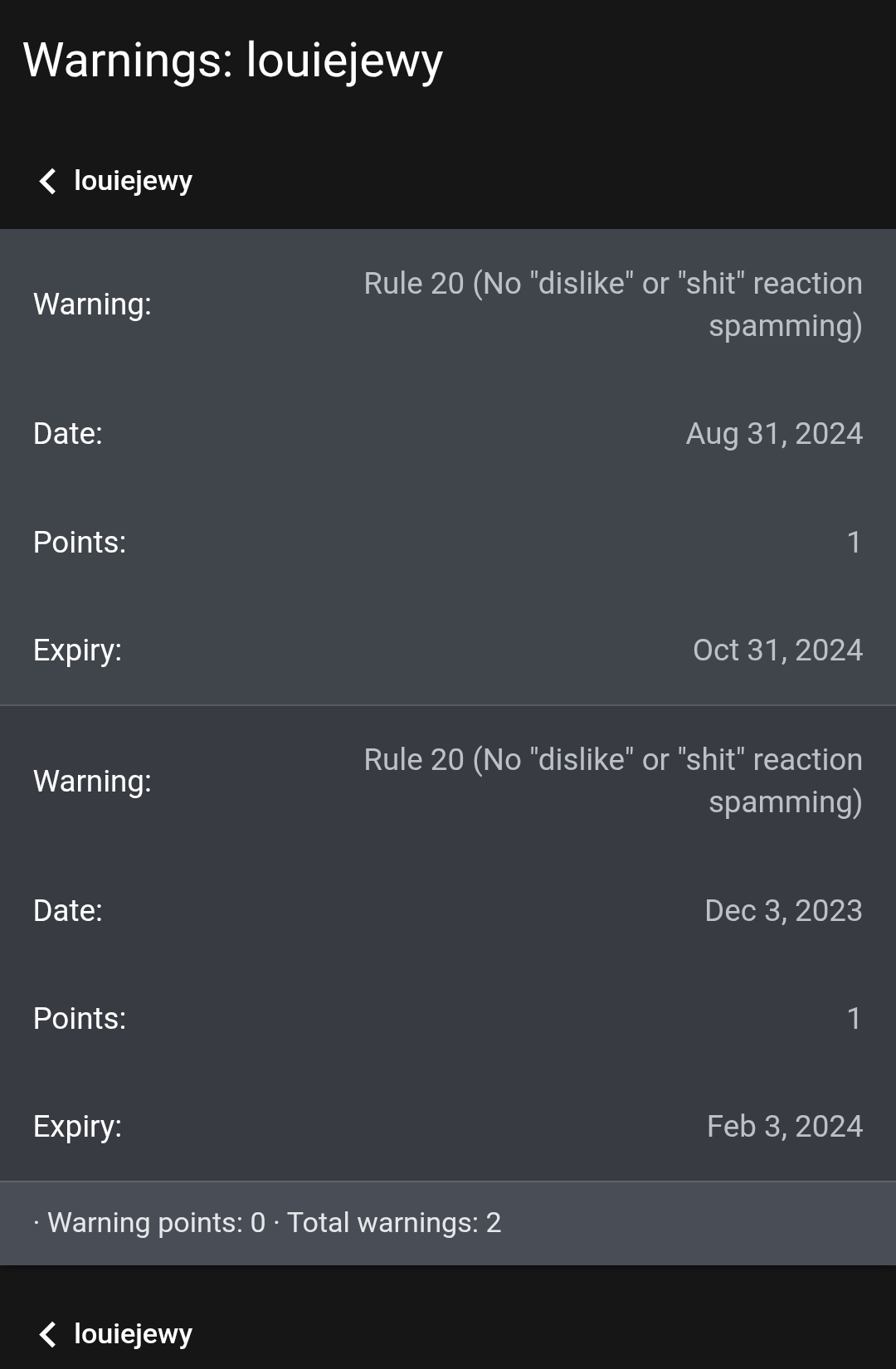Click the points value of the Dec 2023 warning
Screen dimensions: 896x1369
click(854, 1019)
